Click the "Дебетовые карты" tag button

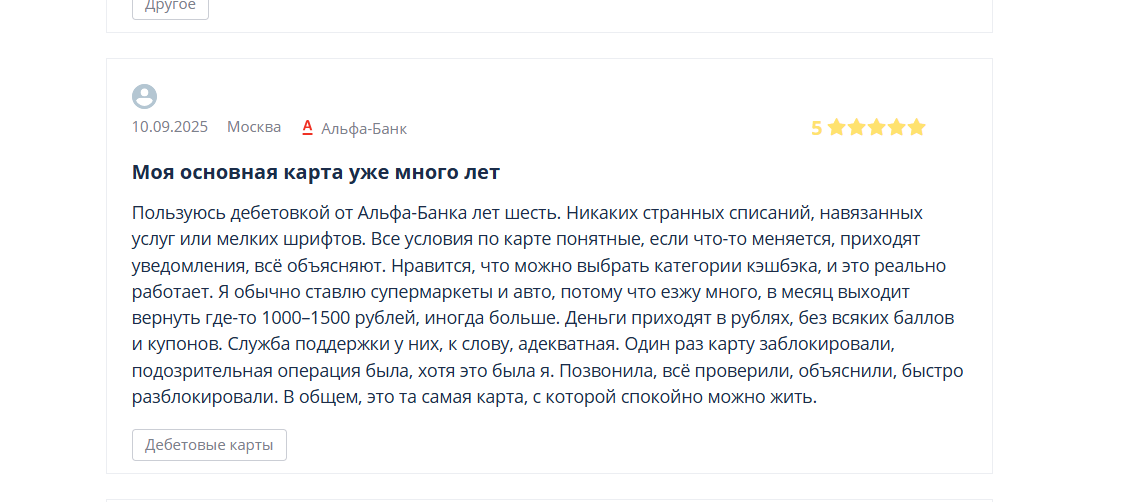point(209,445)
